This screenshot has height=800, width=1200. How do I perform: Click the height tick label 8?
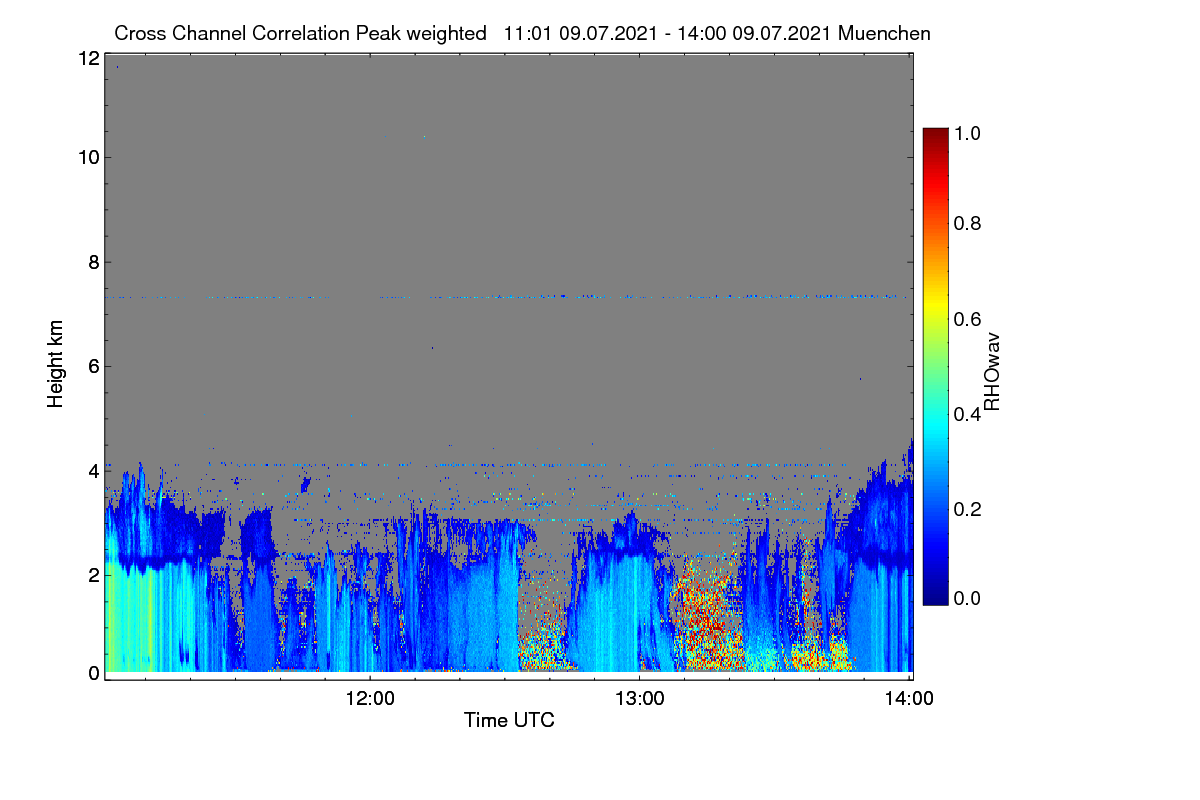point(94,262)
